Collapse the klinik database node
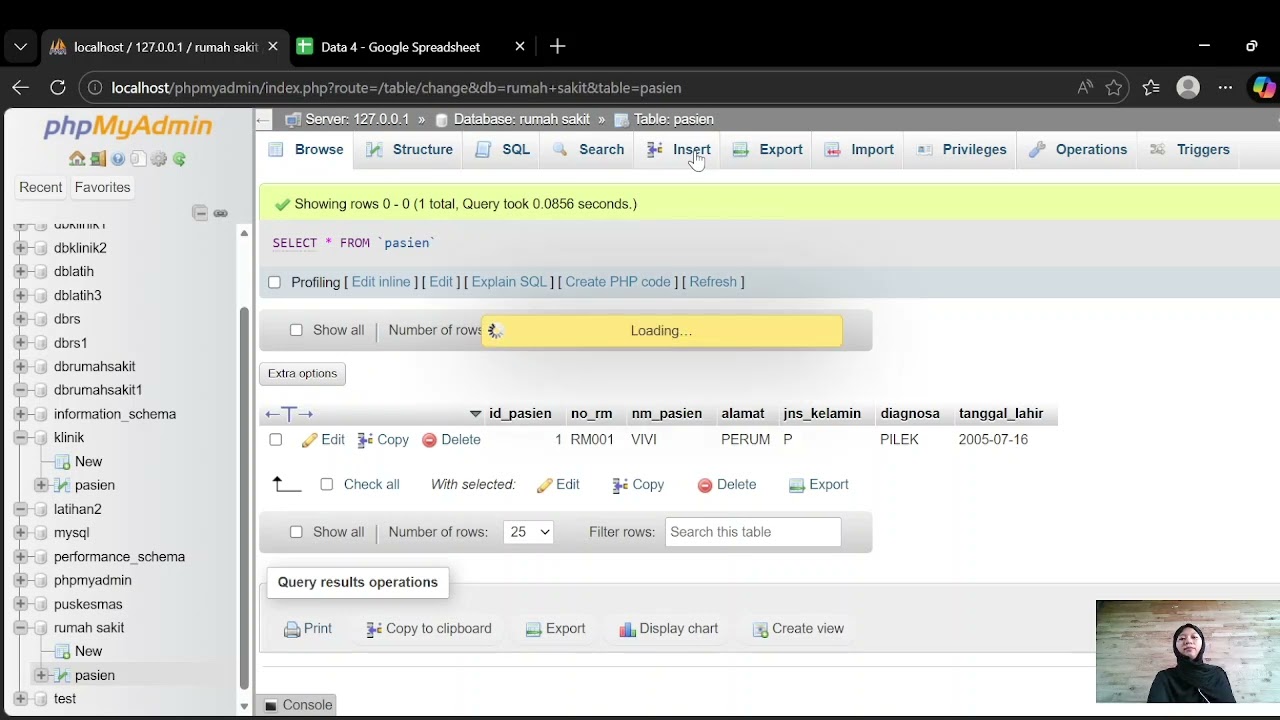This screenshot has height=720, width=1280. [20, 438]
